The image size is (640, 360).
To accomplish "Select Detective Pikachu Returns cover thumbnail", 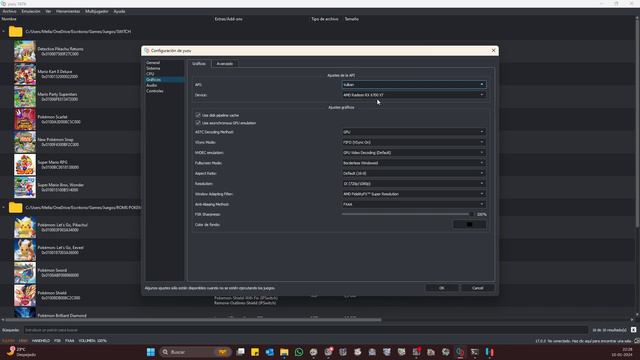I will pyautogui.click(x=25, y=51).
